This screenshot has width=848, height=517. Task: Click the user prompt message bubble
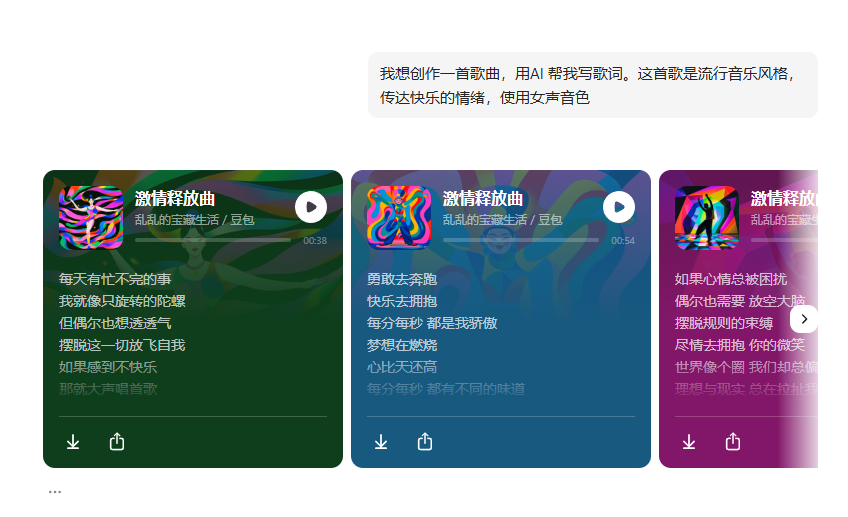593,85
